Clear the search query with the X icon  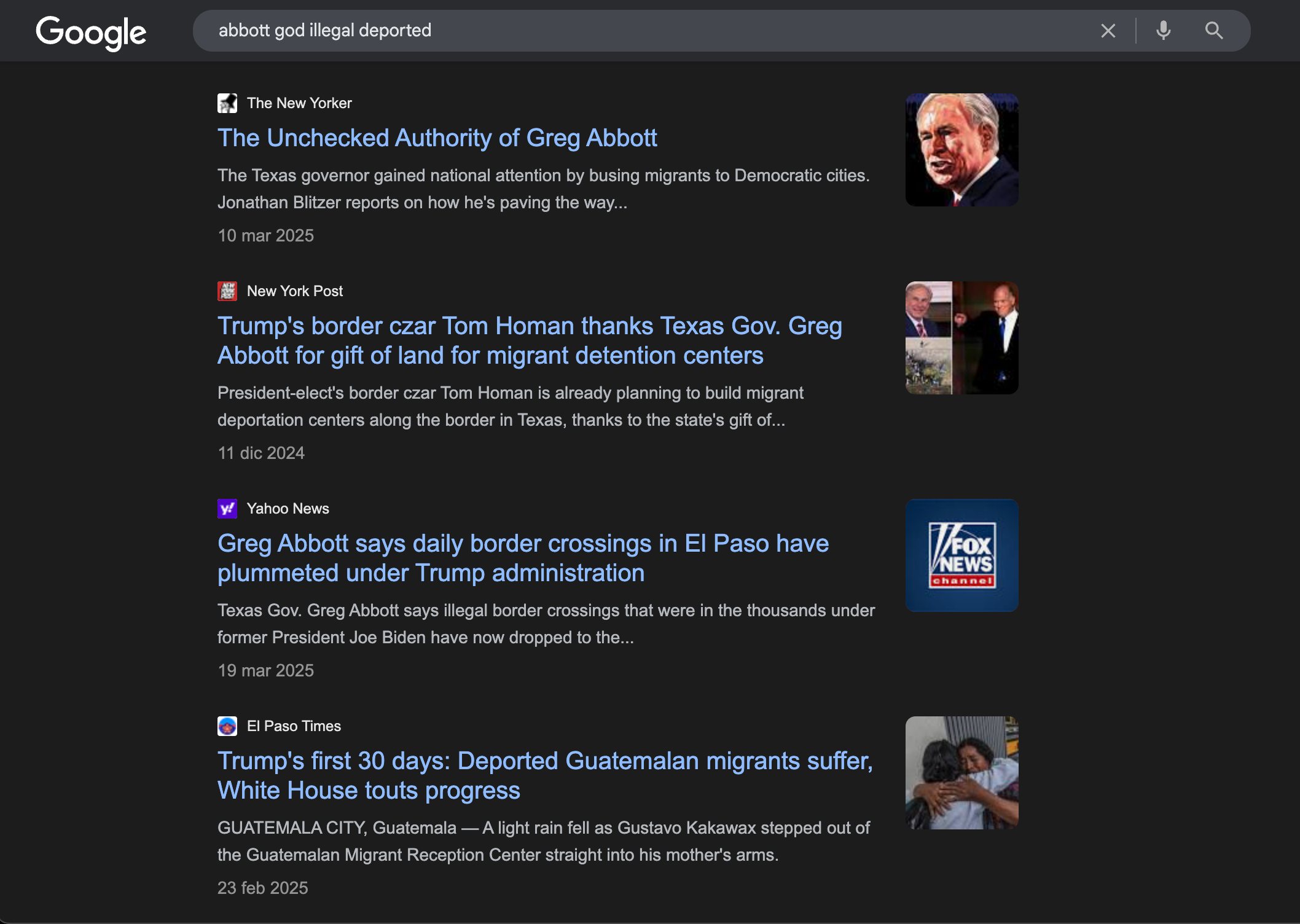(x=1108, y=31)
